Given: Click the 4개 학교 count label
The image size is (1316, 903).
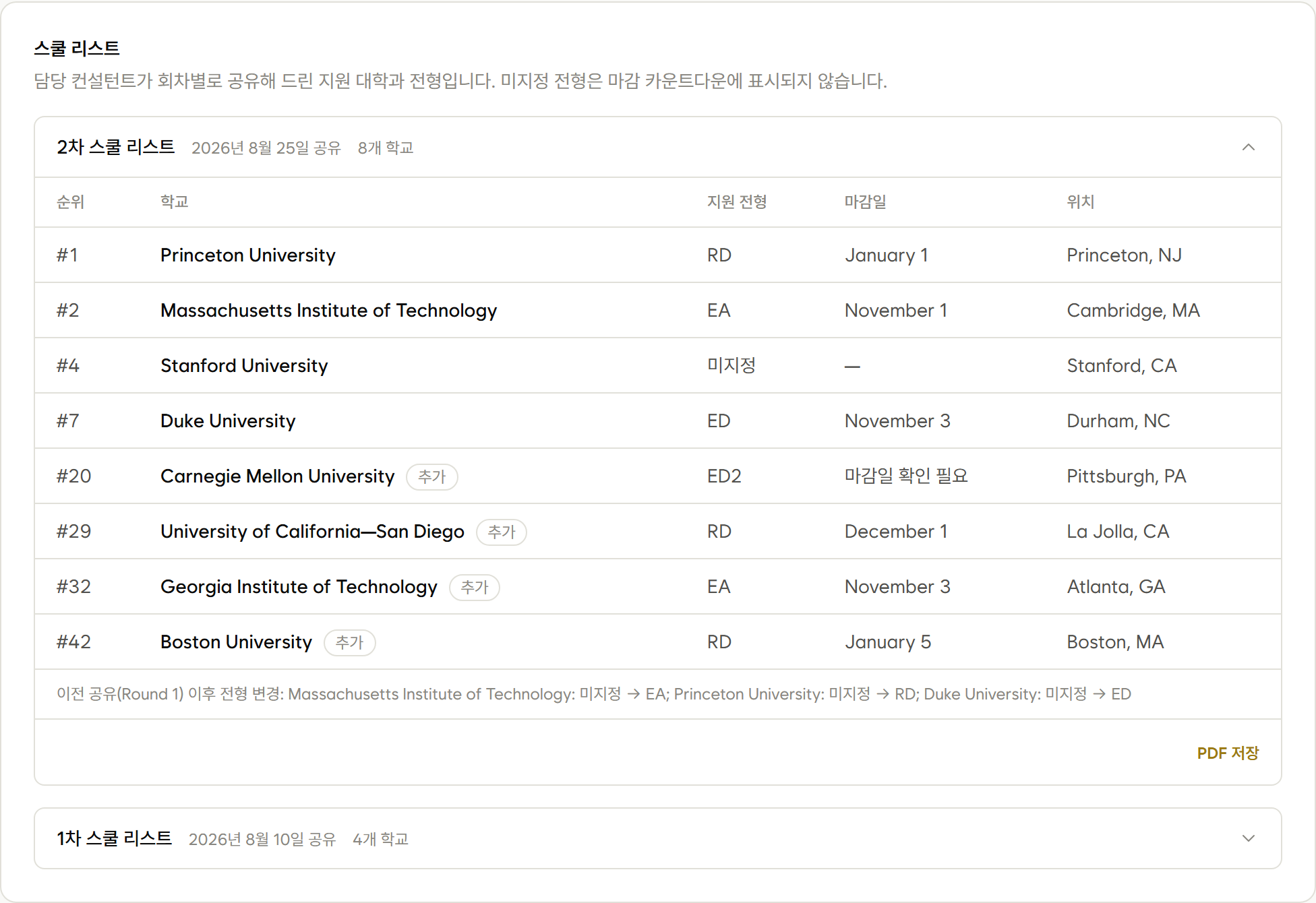Looking at the screenshot, I should 381,840.
